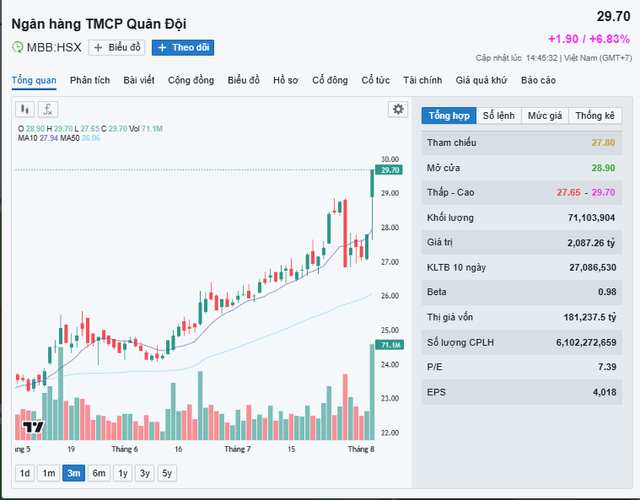Click the Tham chiếu value 27.80

point(603,143)
